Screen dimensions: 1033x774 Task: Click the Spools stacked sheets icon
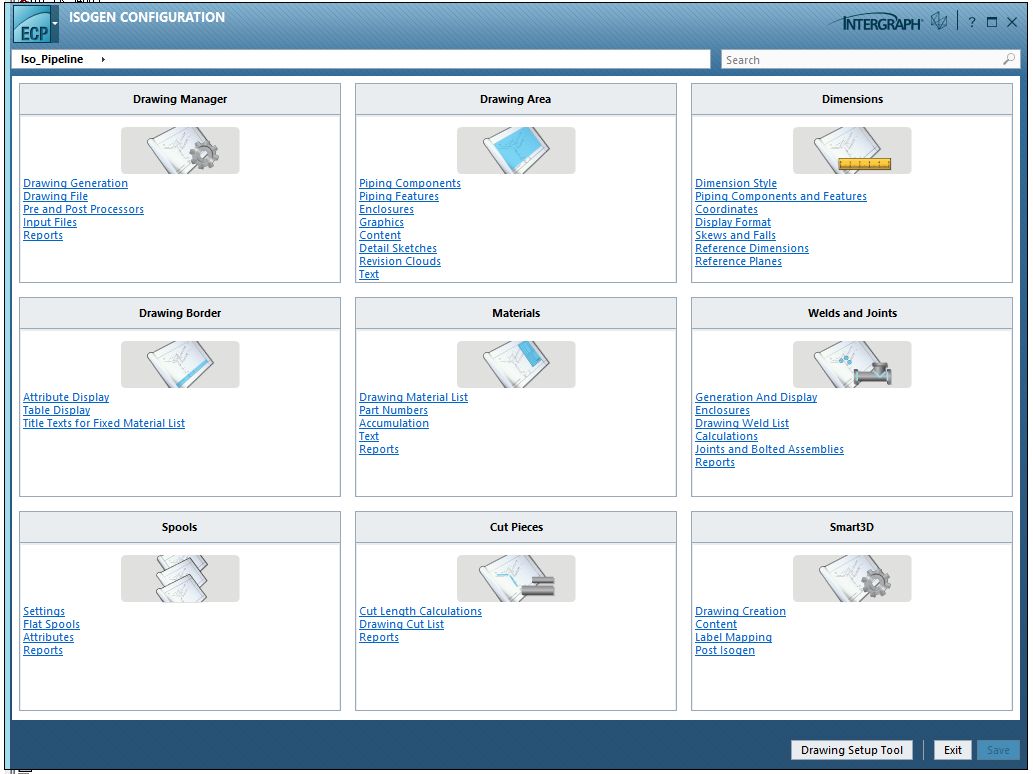coord(180,578)
